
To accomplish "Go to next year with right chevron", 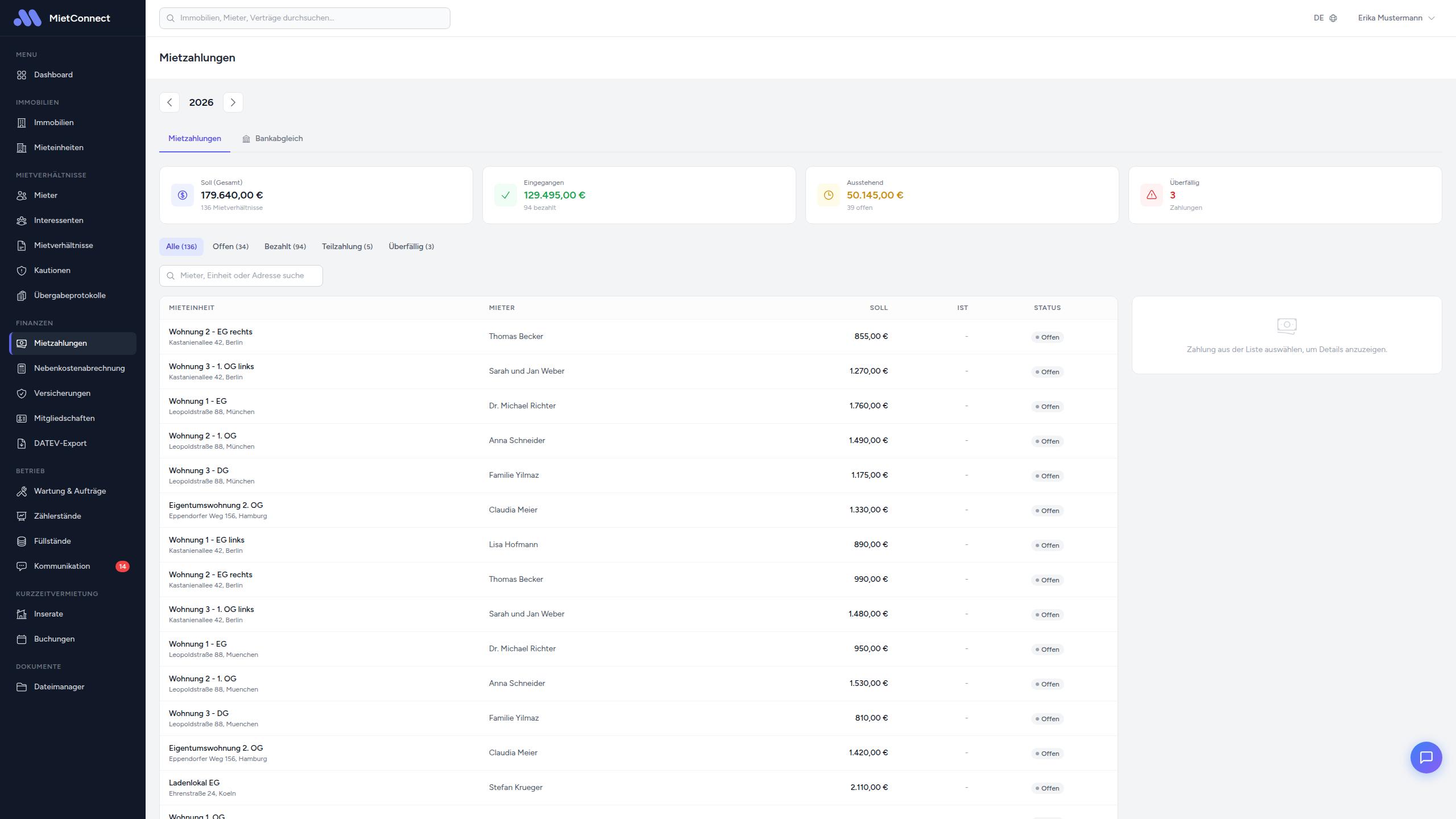I will [233, 102].
